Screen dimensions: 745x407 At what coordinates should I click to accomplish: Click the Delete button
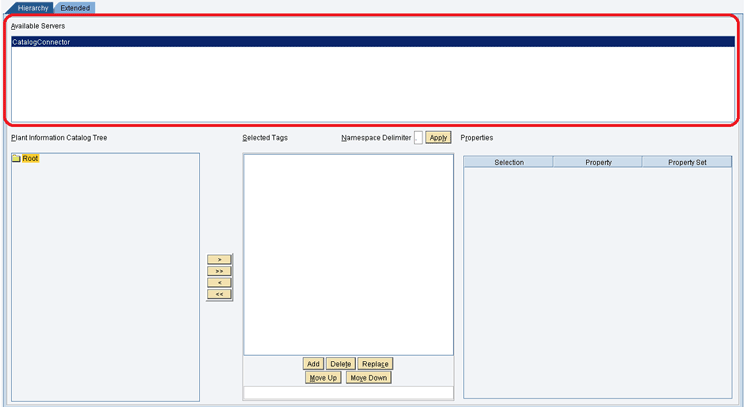click(340, 364)
